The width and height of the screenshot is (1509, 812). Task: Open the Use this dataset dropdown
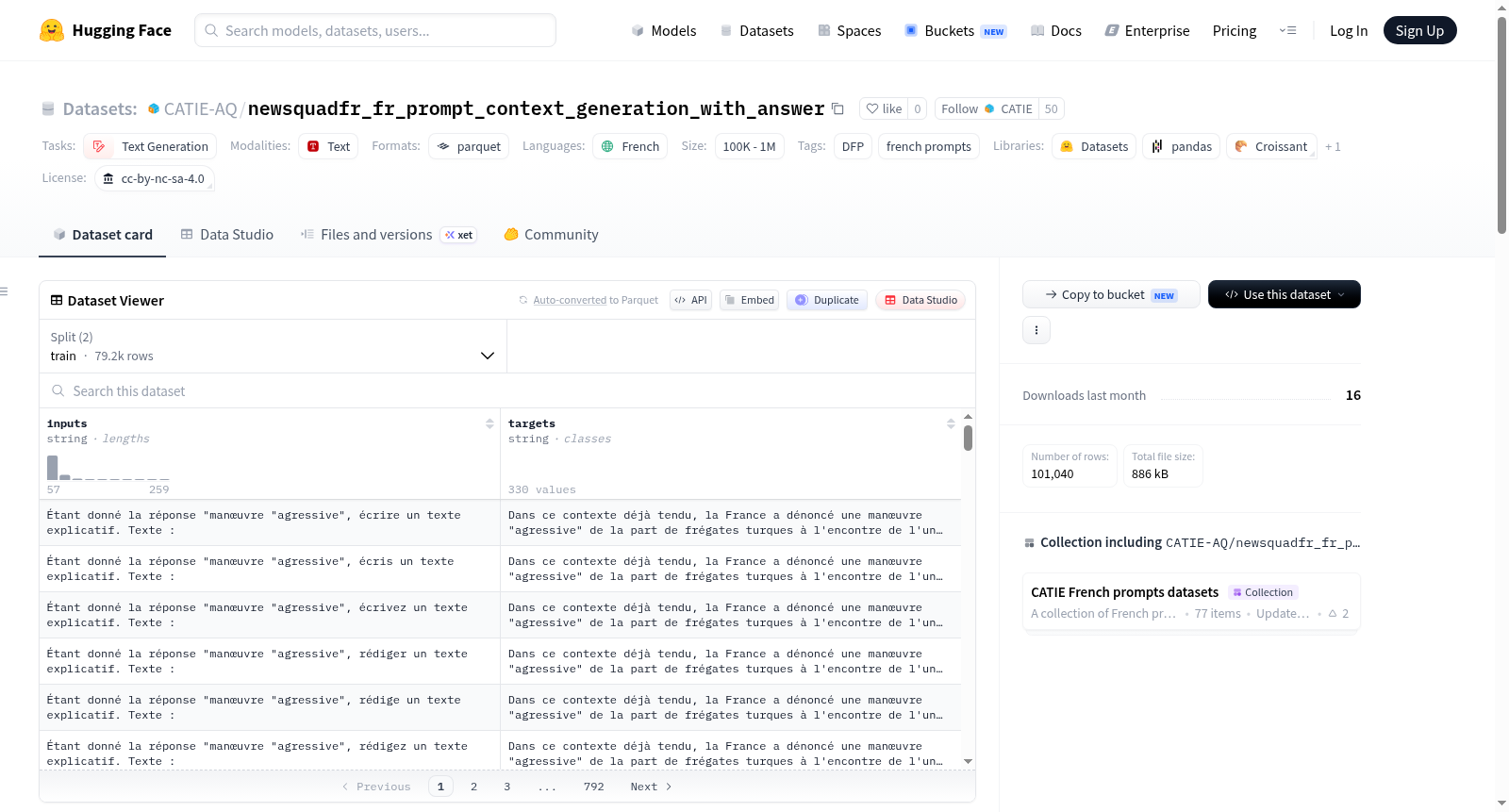pyautogui.click(x=1285, y=294)
